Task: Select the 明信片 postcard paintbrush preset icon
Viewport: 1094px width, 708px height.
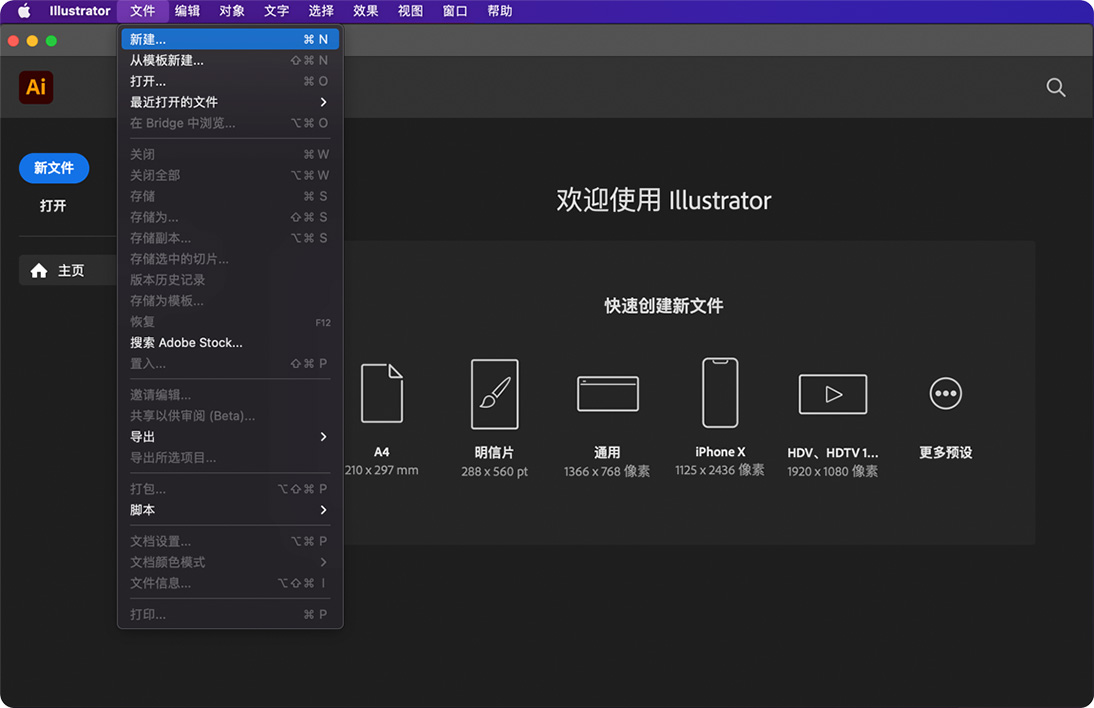Action: (x=494, y=393)
